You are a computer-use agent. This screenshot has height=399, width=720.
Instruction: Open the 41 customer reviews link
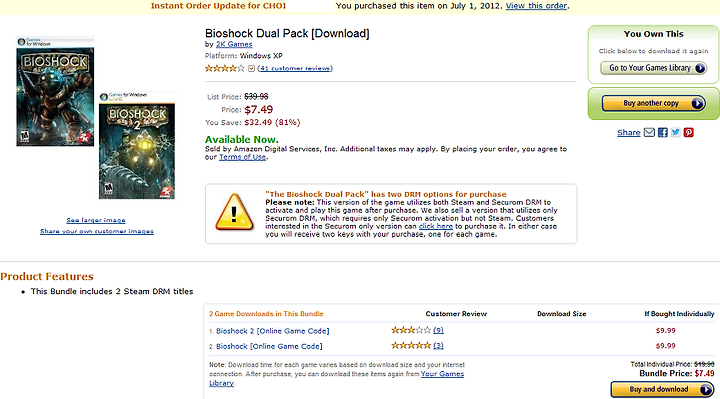coord(295,68)
